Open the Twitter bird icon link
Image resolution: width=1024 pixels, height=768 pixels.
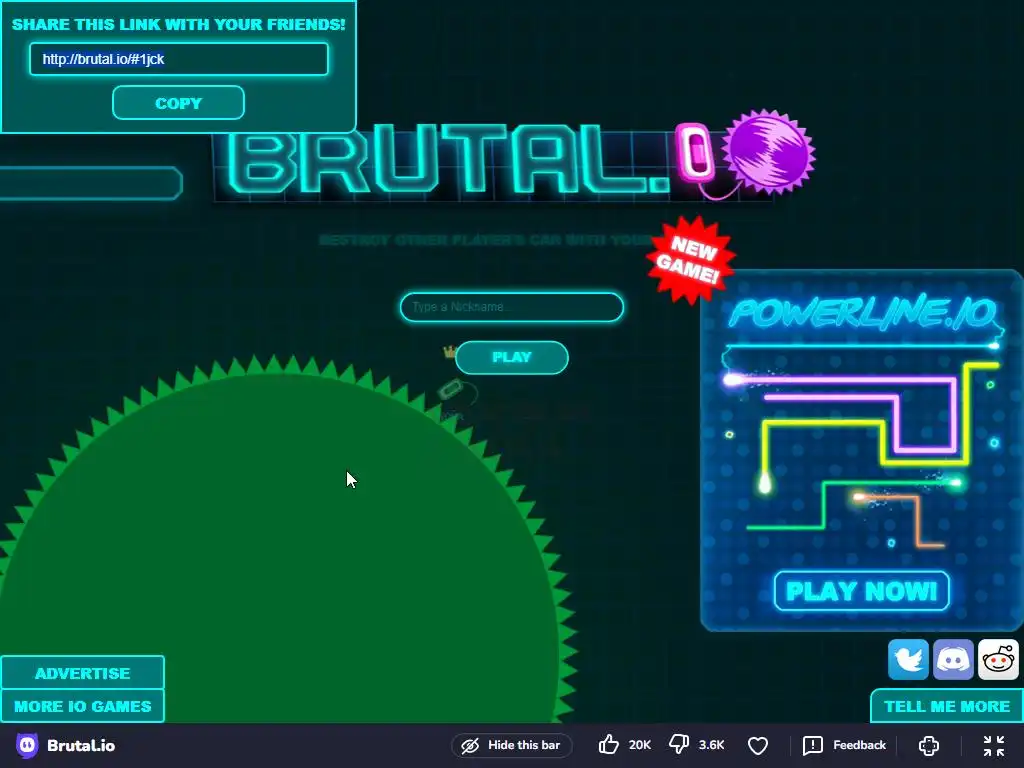point(908,660)
